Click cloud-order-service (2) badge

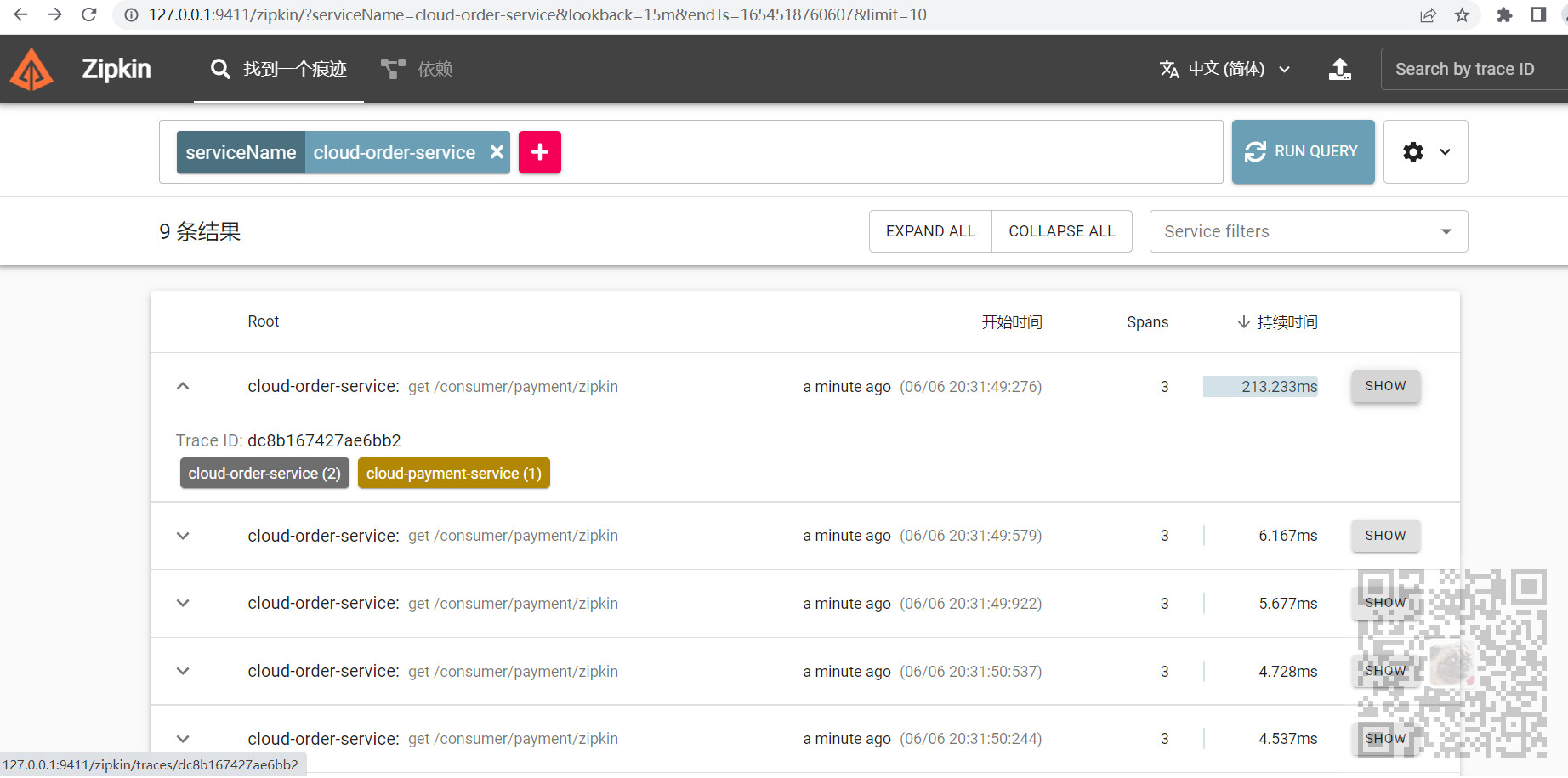(264, 474)
